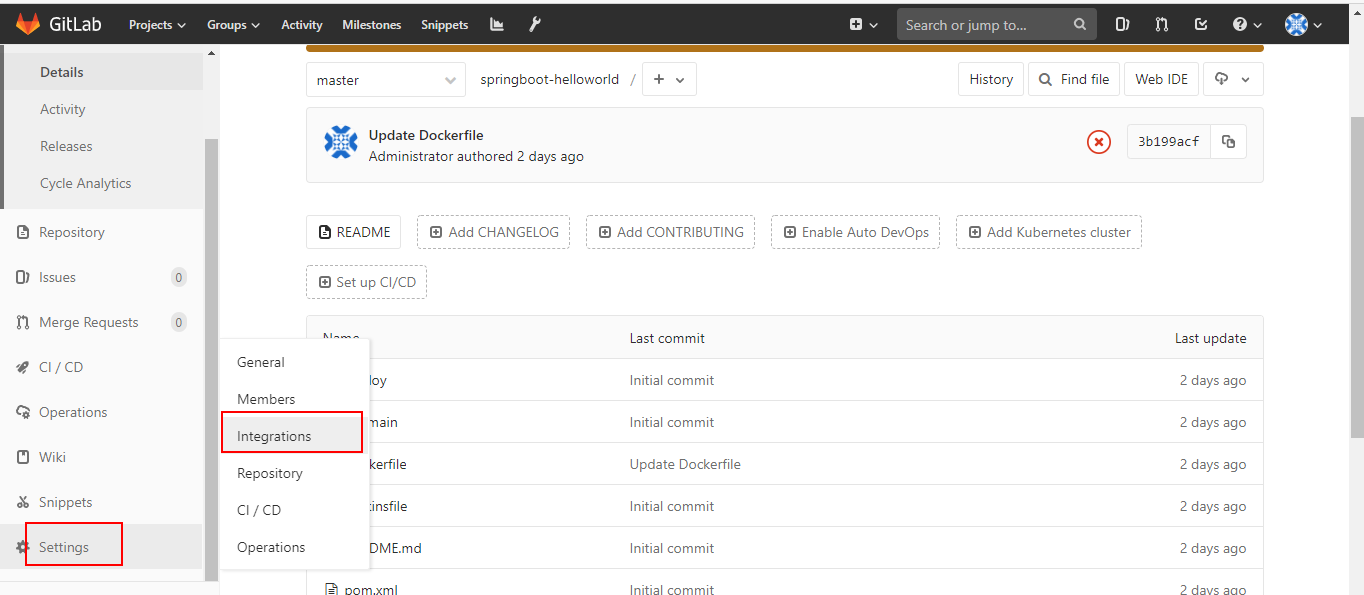1364x595 pixels.
Task: Open the Admin Area wrench icon
Action: coord(535,25)
